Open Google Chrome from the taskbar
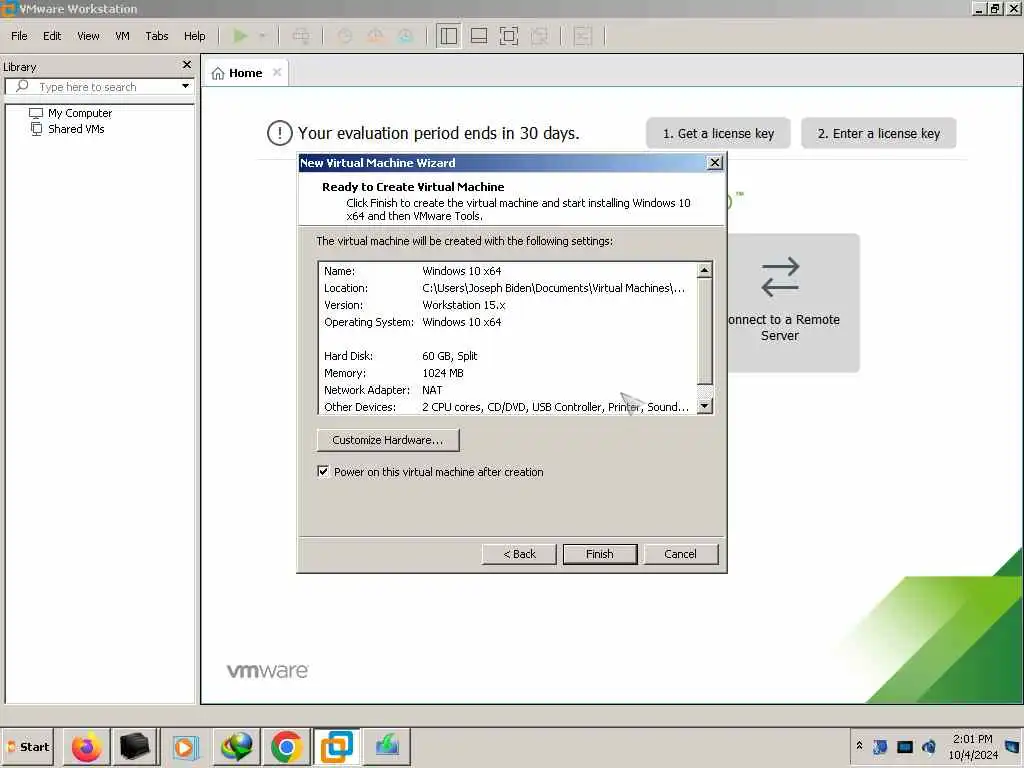 [x=286, y=746]
